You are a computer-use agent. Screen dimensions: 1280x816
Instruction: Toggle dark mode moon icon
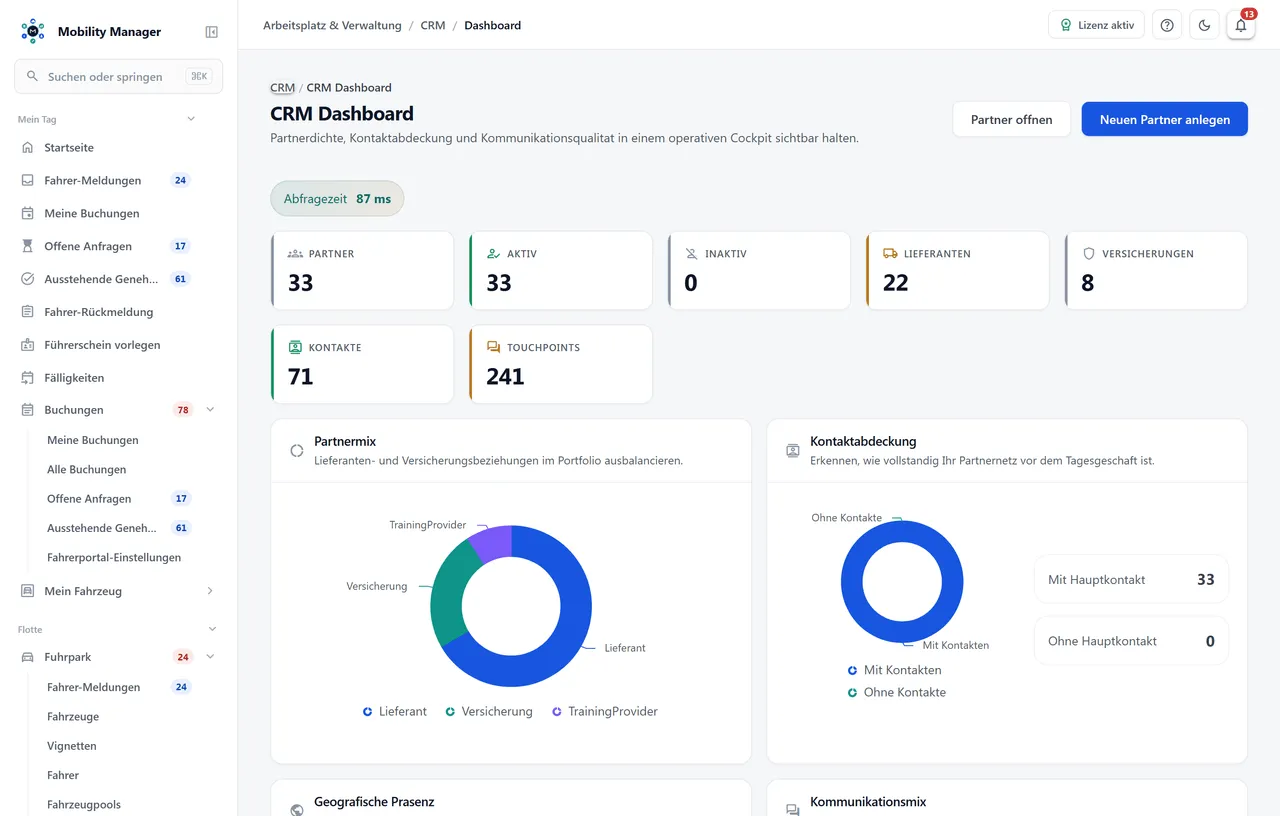tap(1204, 25)
